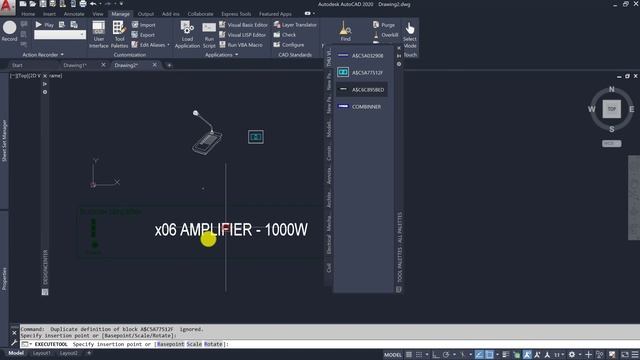Toggle object snap tracking in status bar
640x360 pixels.
[479, 355]
